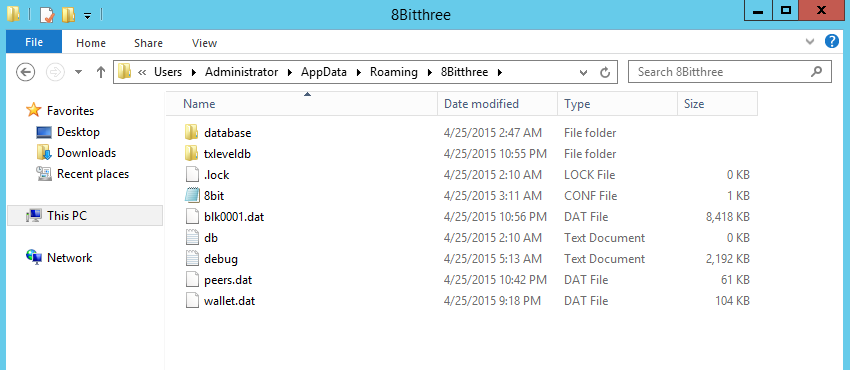Click Users in the address breadcrumb
Viewport: 850px width, 370px height.
click(x=168, y=72)
